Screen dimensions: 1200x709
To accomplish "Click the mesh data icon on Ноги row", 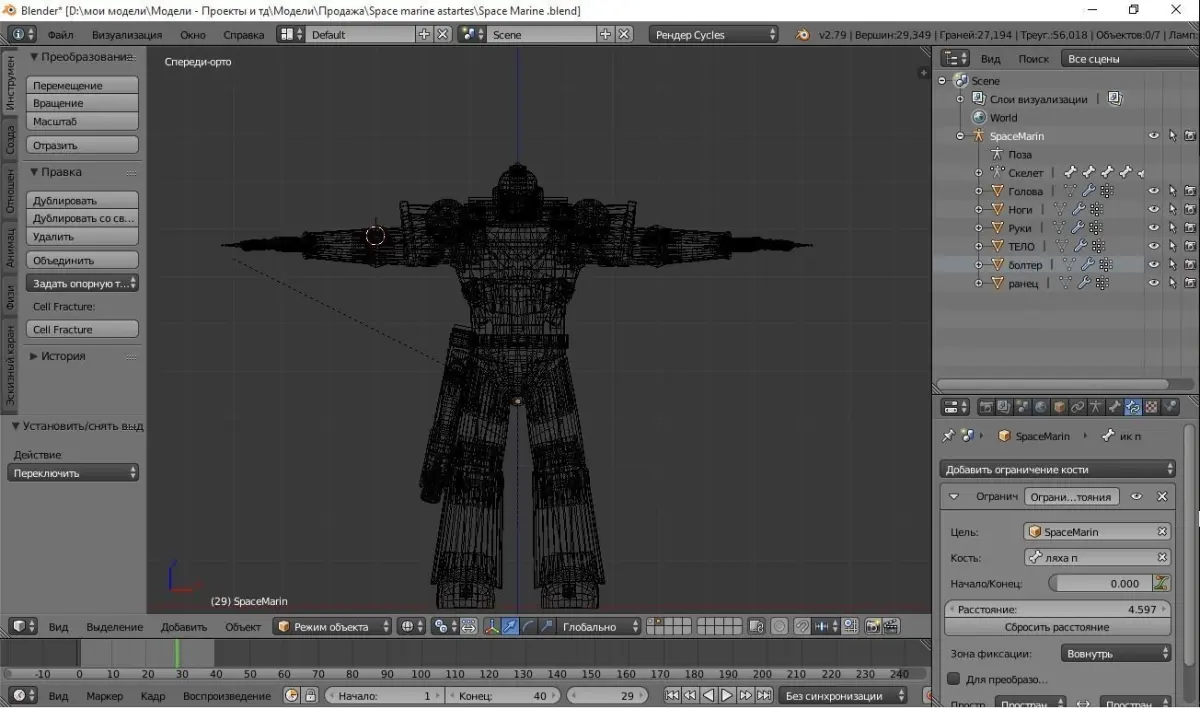I will click(x=1060, y=210).
